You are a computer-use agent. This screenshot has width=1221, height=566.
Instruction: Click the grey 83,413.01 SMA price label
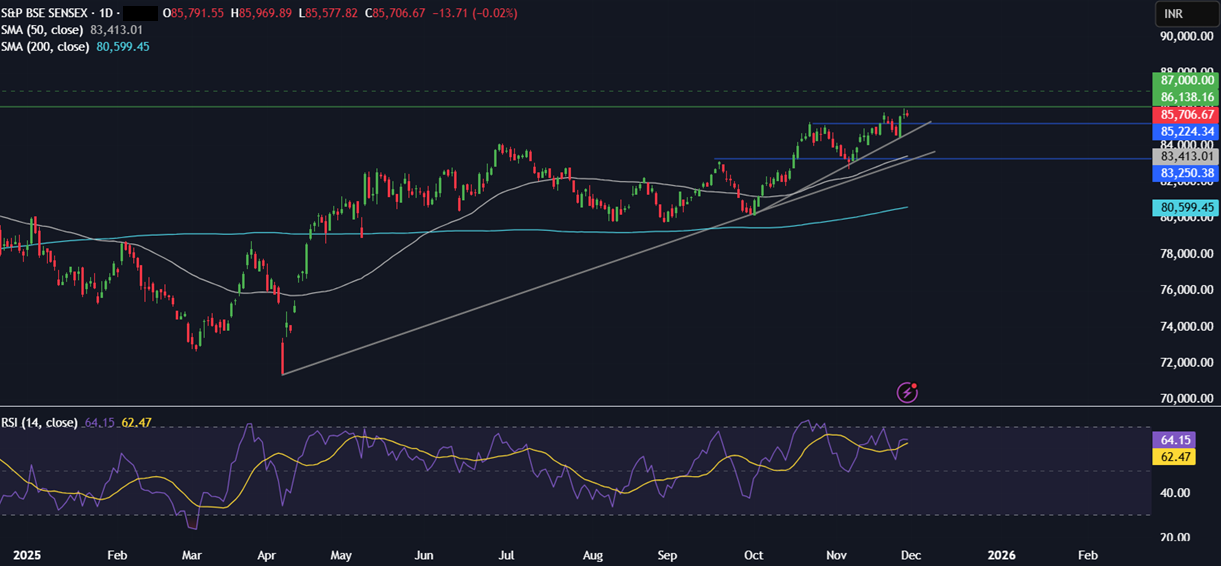[x=1185, y=157]
